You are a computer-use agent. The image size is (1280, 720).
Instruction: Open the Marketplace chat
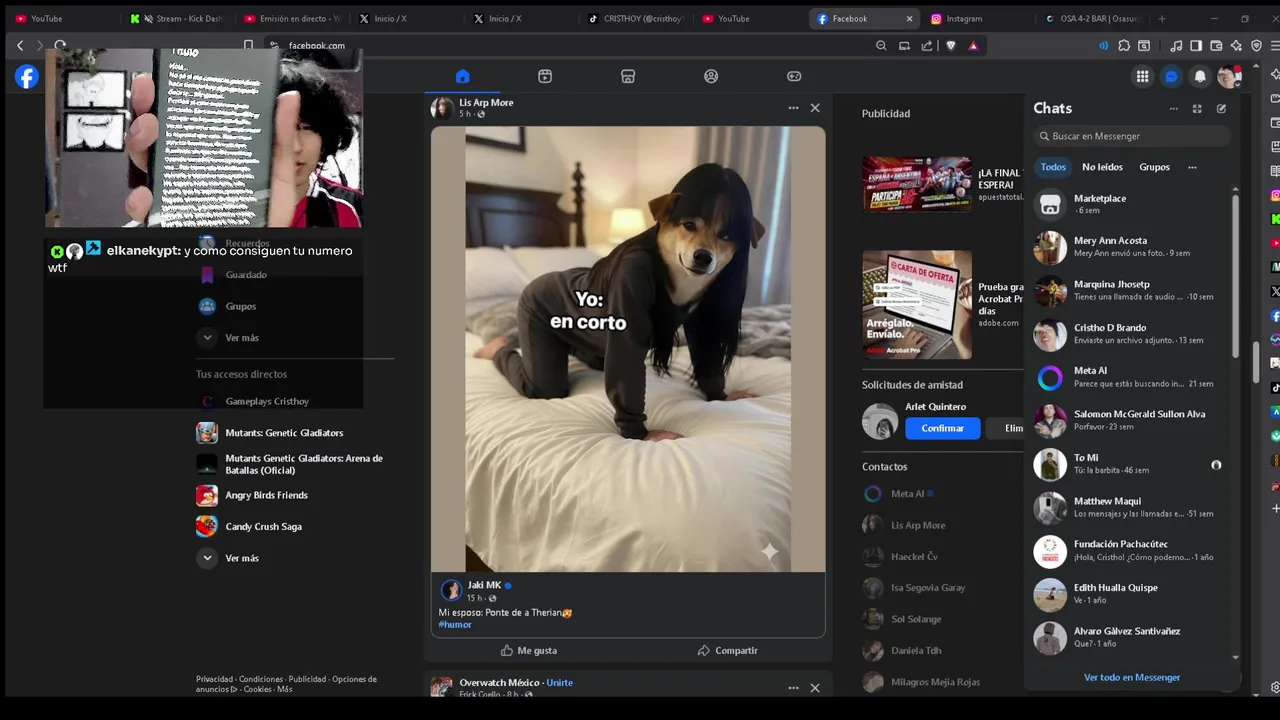1130,204
